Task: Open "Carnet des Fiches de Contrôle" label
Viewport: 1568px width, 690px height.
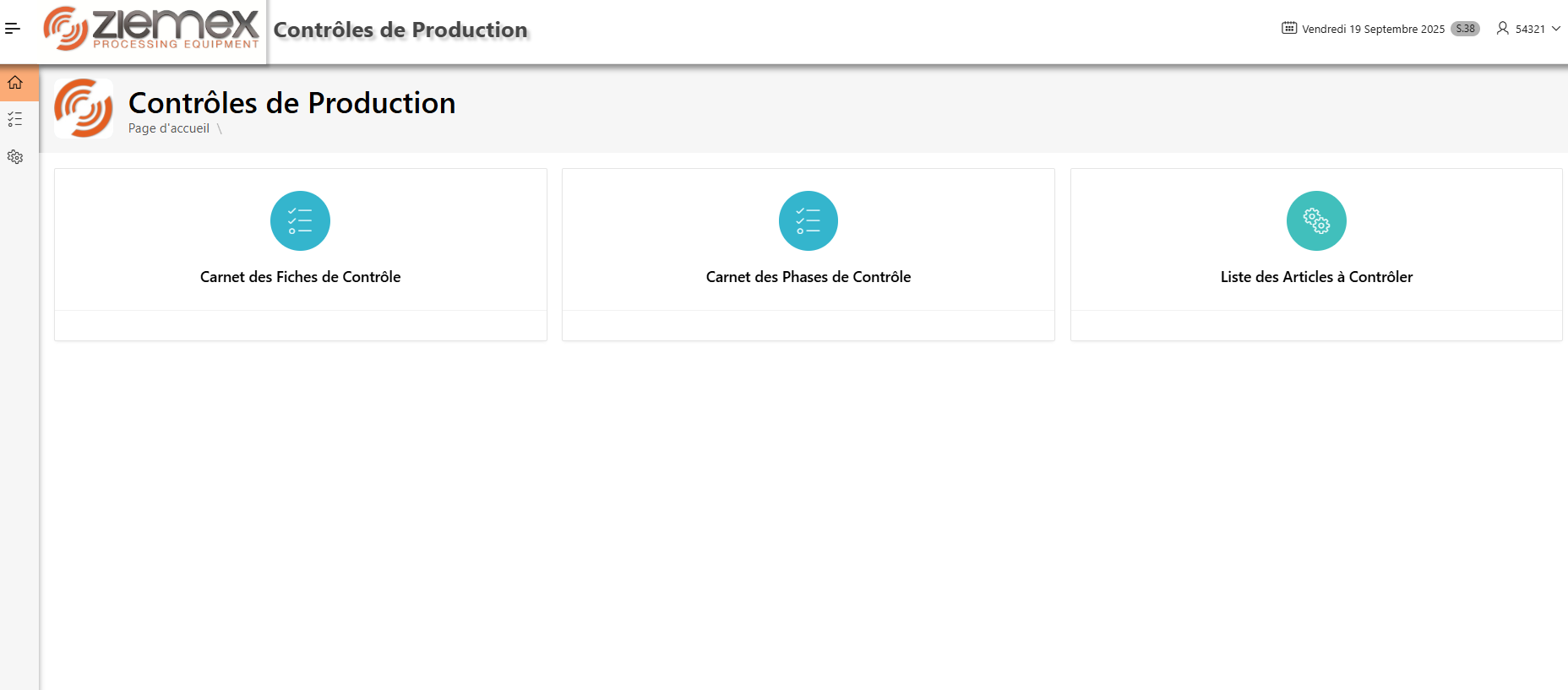Action: coord(300,277)
